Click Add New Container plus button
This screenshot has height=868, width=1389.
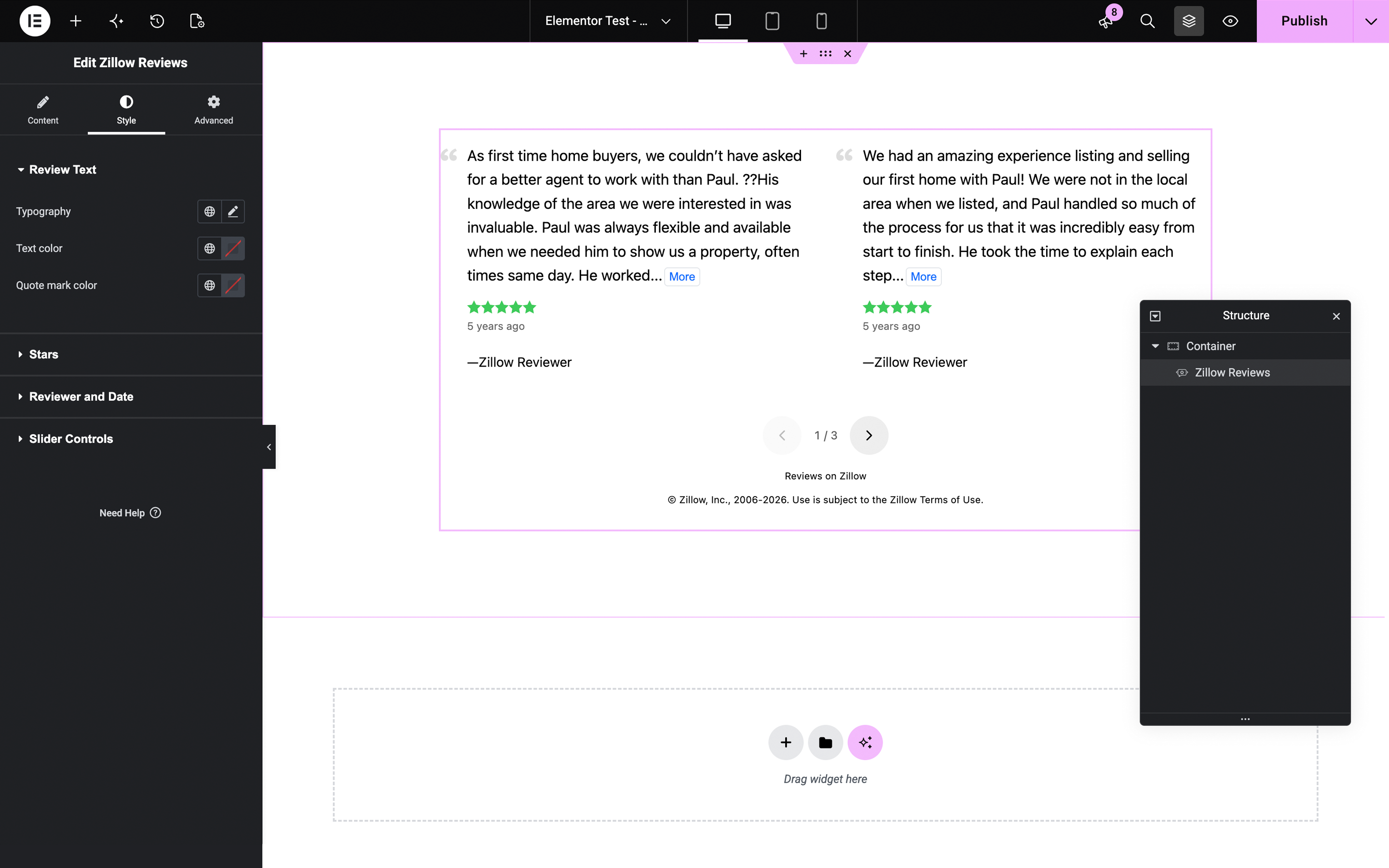[786, 742]
